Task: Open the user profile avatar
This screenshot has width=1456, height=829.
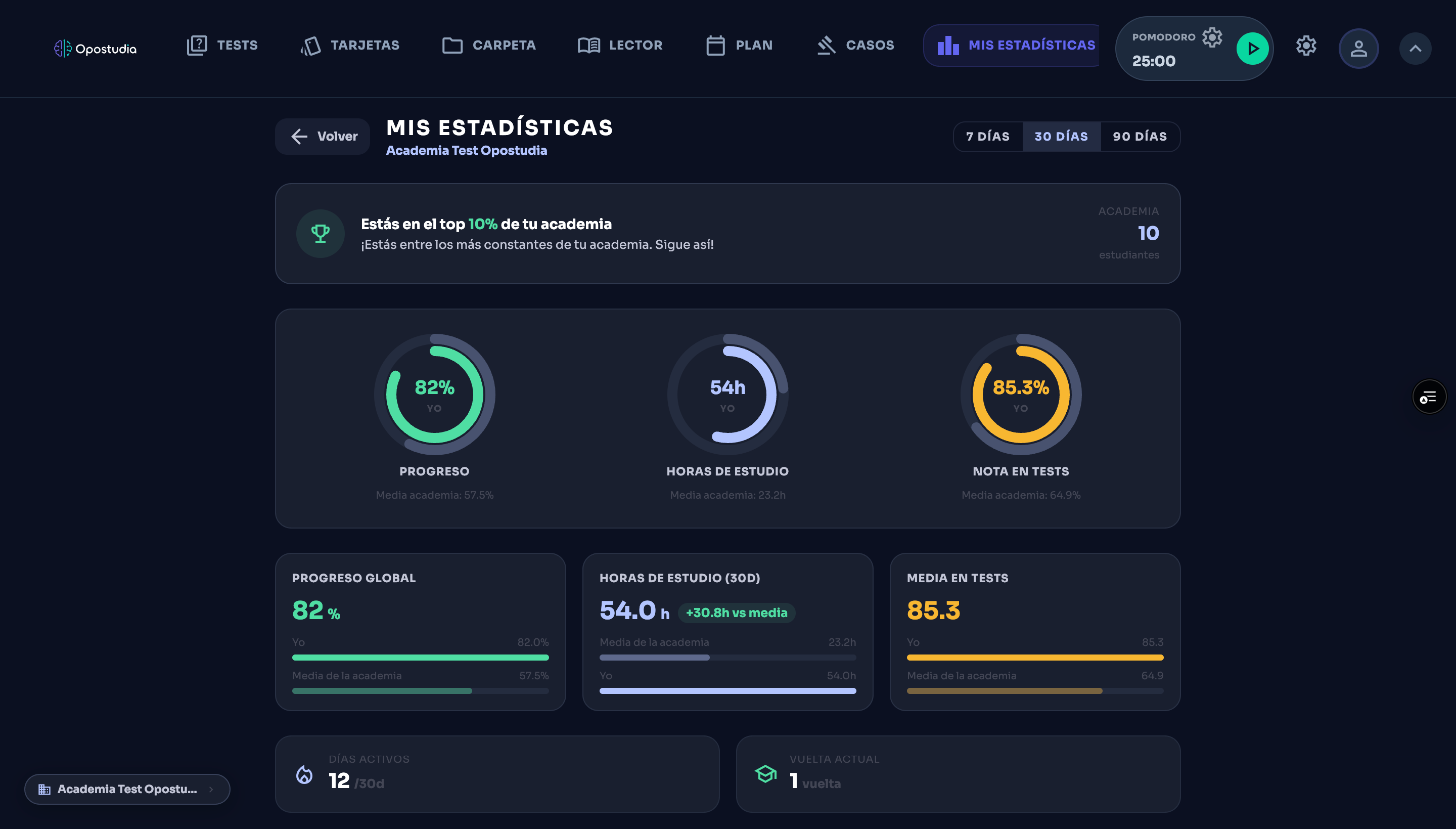Action: click(1358, 49)
